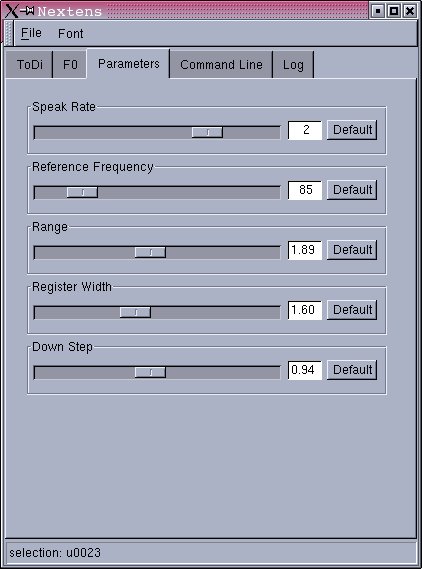
Task: Reset Speak Rate with its Default button
Action: (x=352, y=130)
